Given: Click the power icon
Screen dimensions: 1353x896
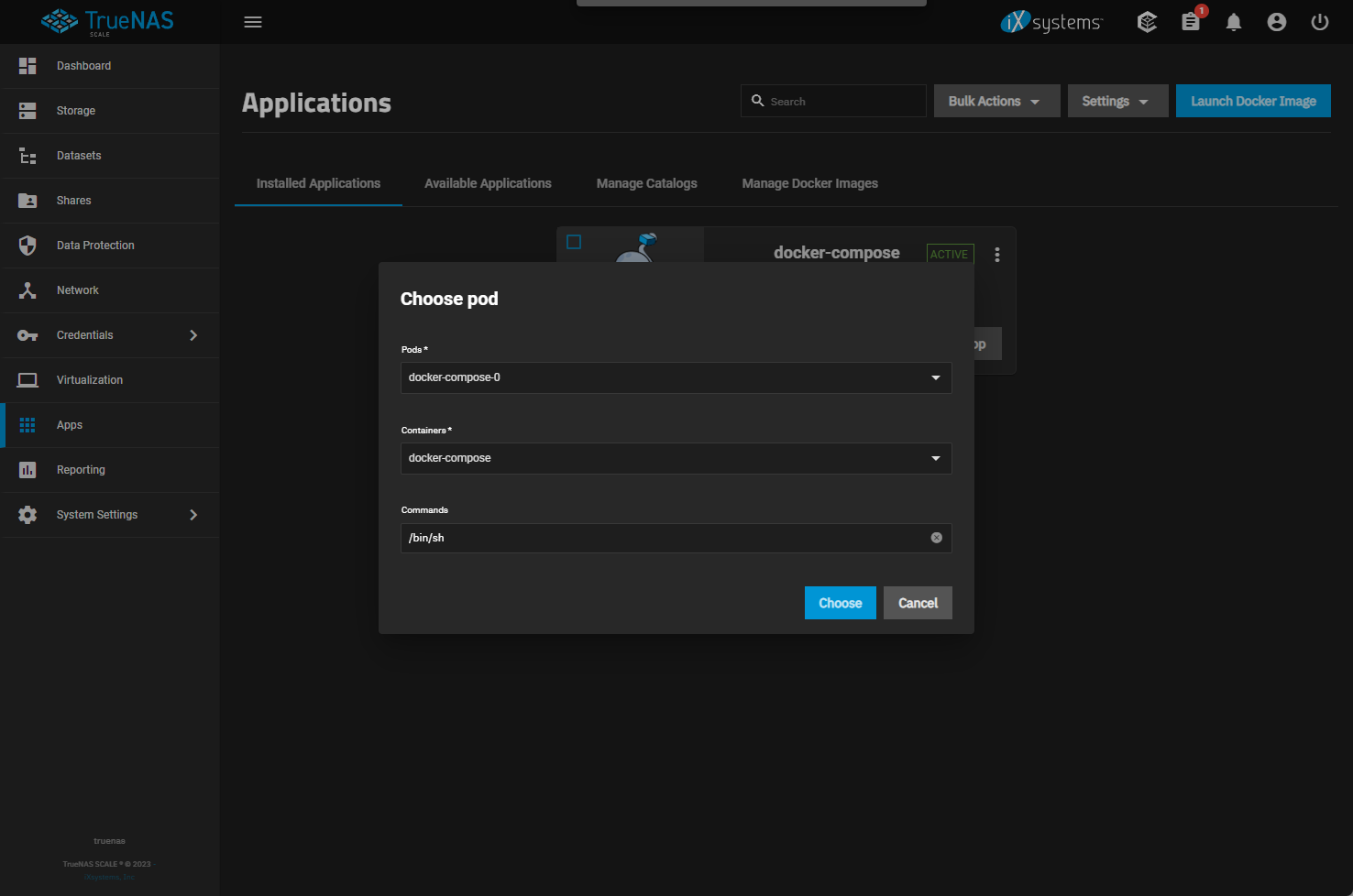Looking at the screenshot, I should 1320,22.
